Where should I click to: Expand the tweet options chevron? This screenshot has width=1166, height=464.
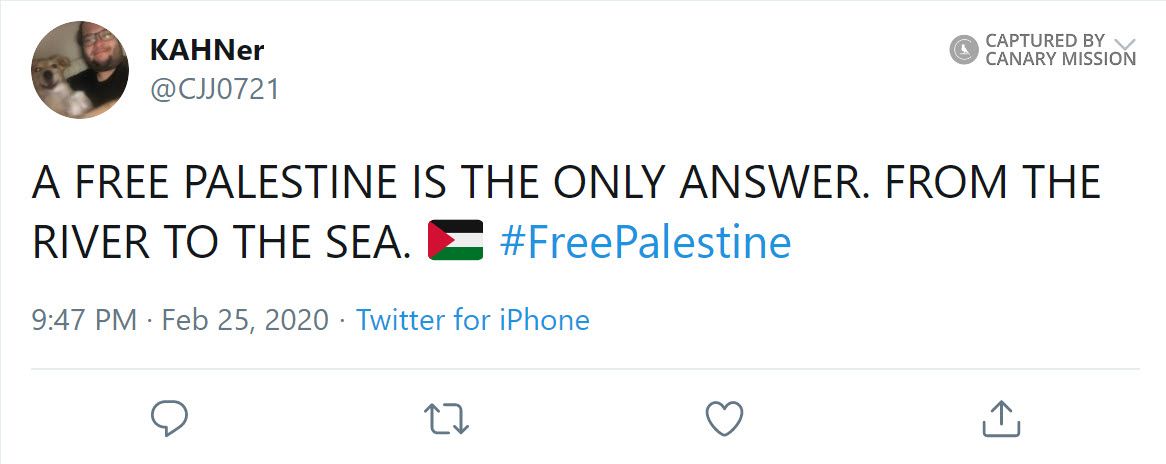[1125, 44]
